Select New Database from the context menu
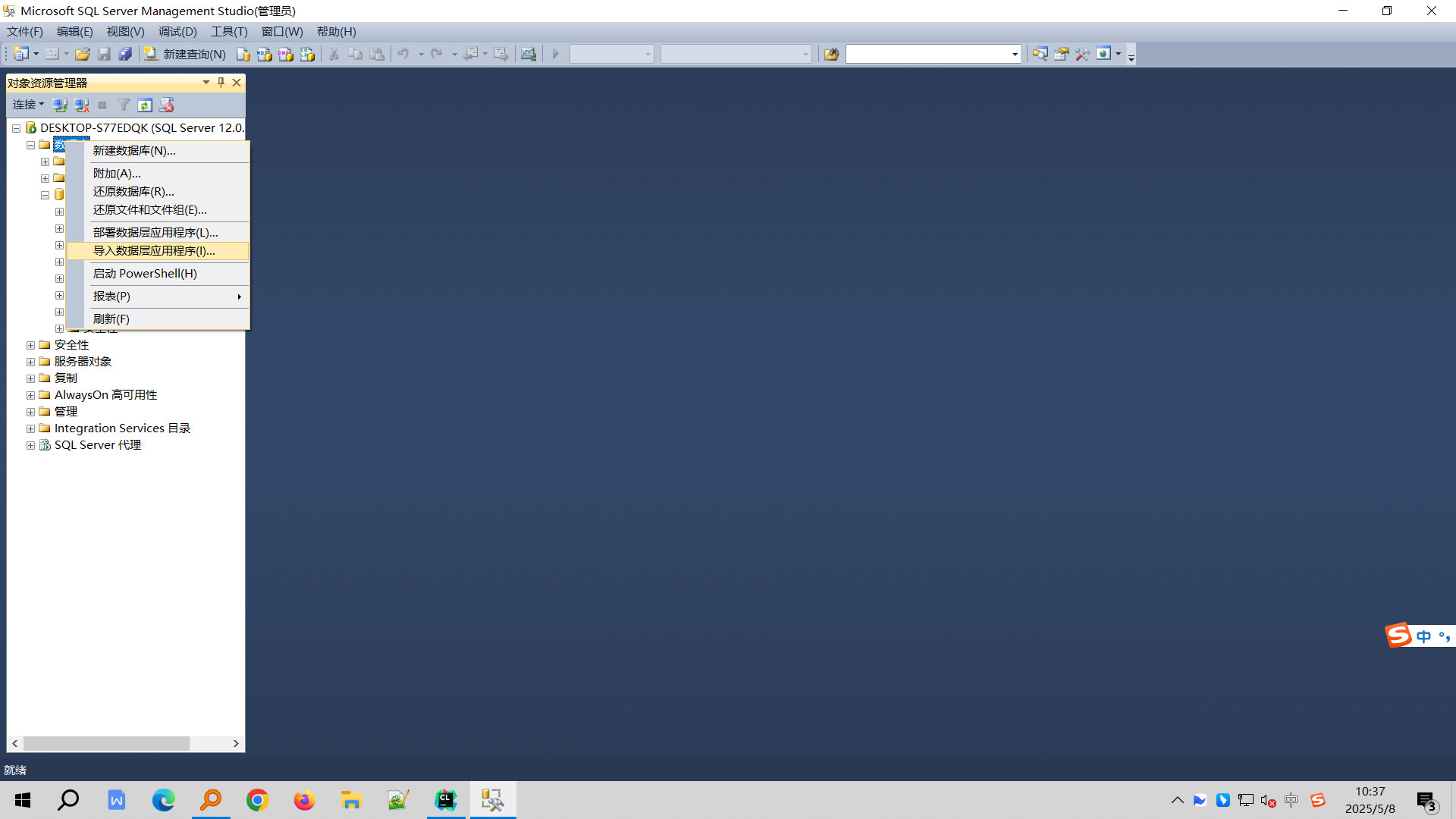This screenshot has height=819, width=1456. (x=134, y=151)
